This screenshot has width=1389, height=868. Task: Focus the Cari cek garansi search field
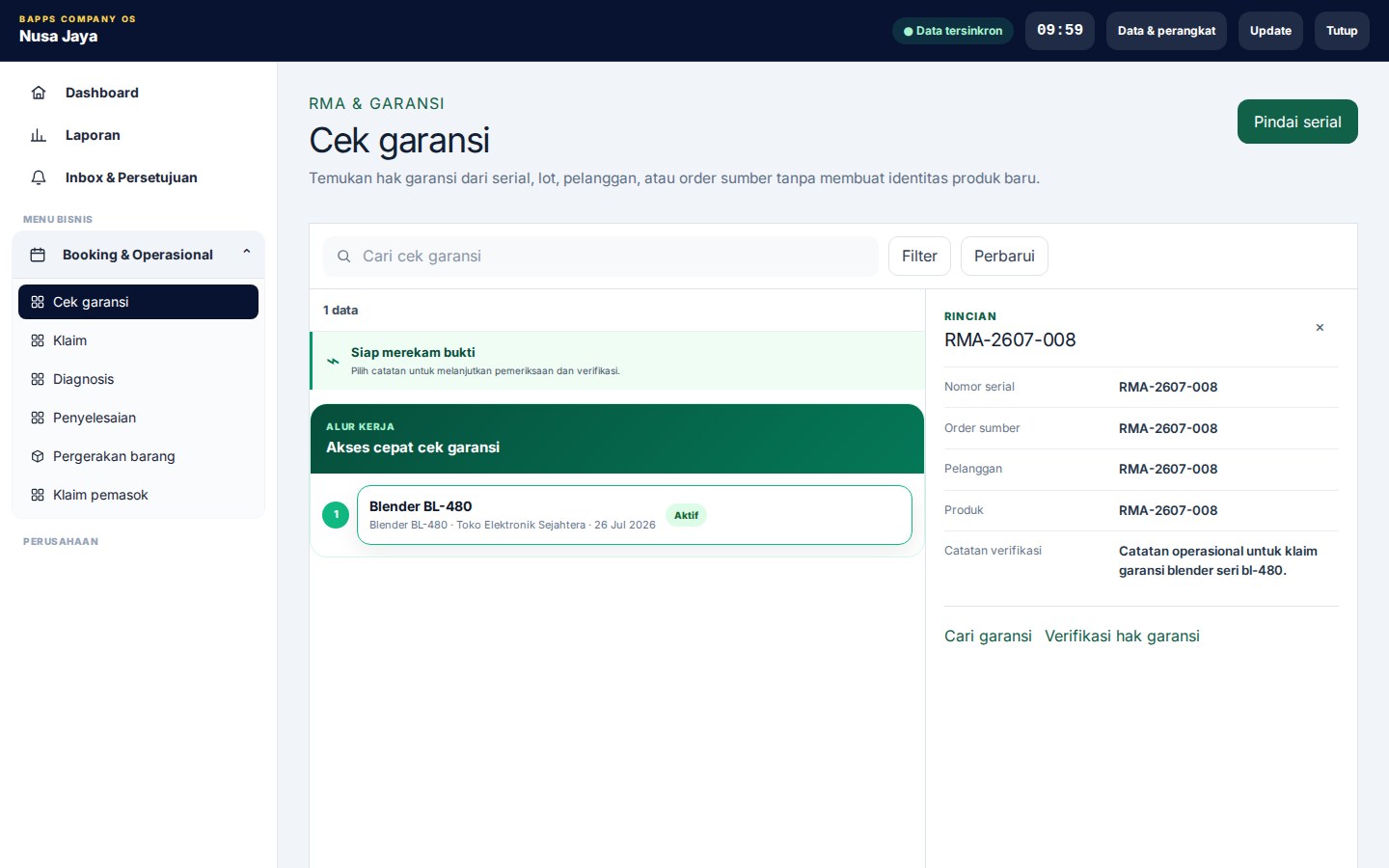click(x=600, y=257)
